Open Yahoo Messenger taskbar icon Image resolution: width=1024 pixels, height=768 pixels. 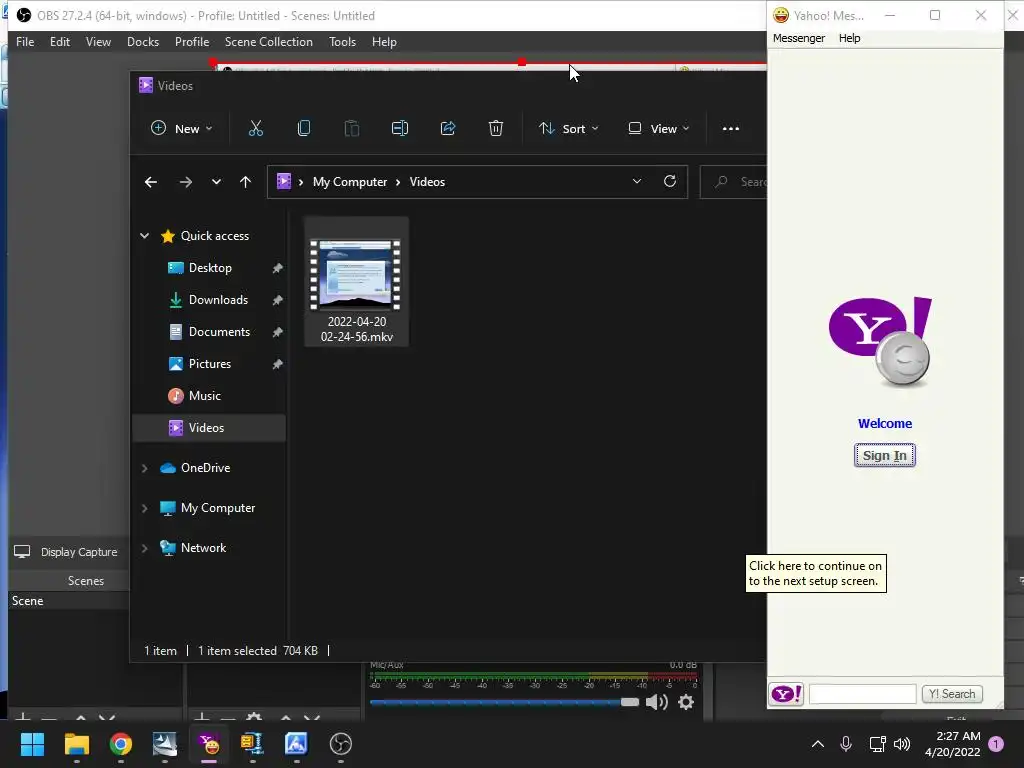209,744
